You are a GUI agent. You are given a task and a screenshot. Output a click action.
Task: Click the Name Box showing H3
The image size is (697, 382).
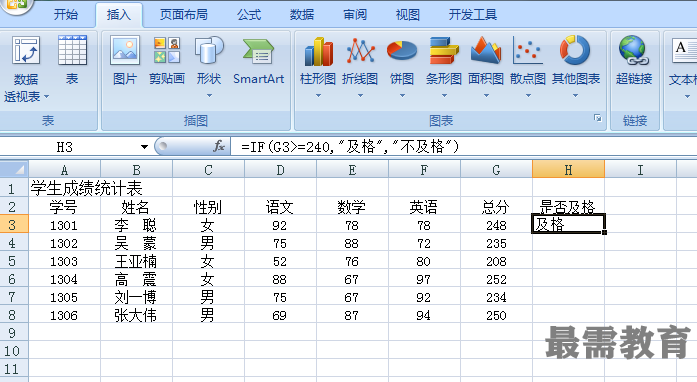tap(65, 147)
